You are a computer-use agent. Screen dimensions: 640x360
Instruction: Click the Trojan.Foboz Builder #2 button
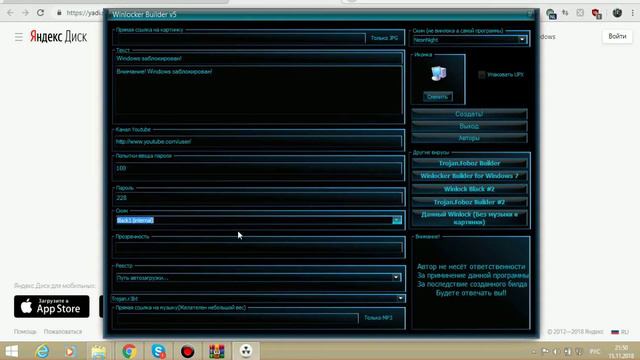click(x=469, y=202)
